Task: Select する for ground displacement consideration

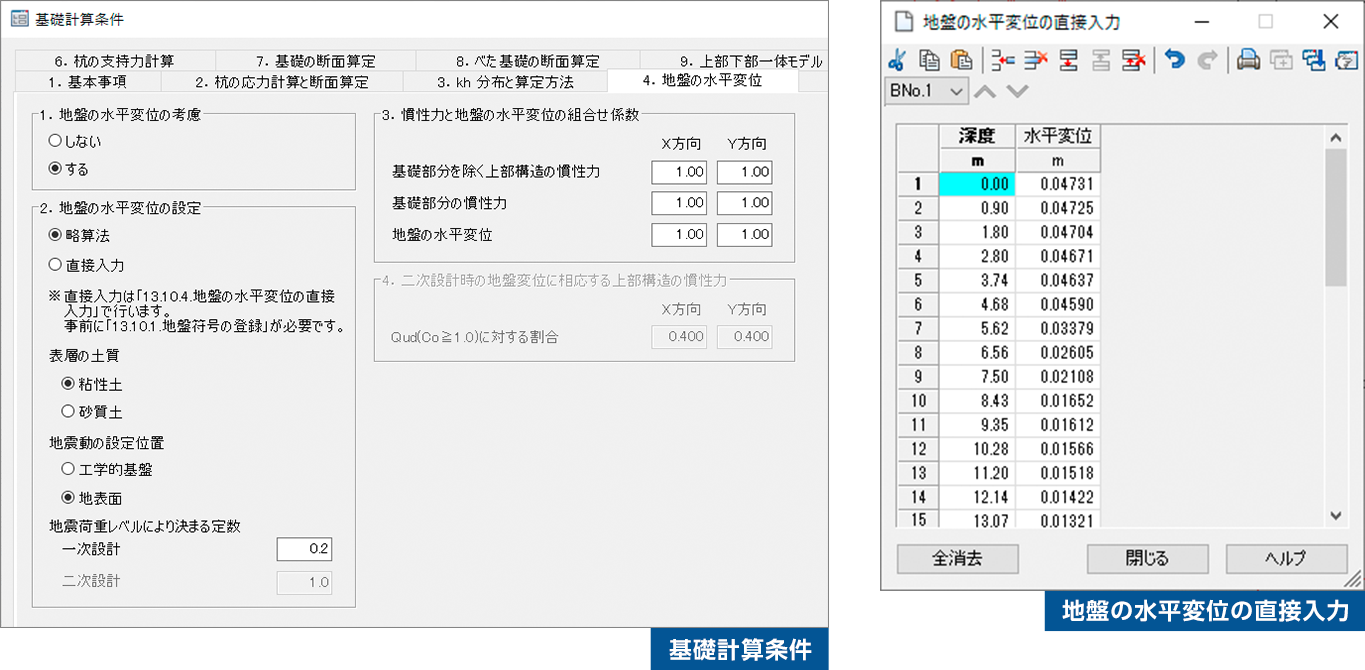Action: (x=69, y=169)
